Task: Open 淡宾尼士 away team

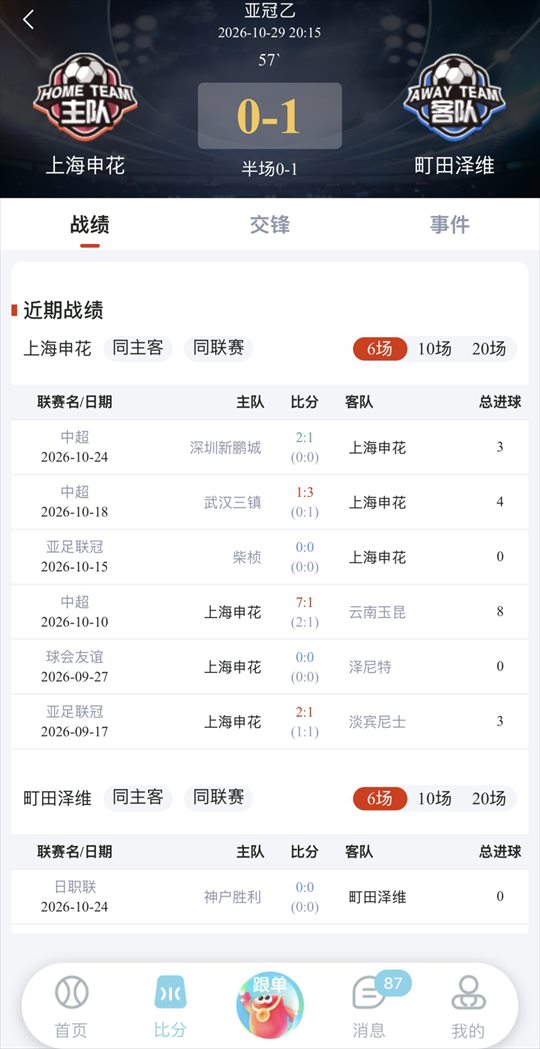Action: point(377,722)
